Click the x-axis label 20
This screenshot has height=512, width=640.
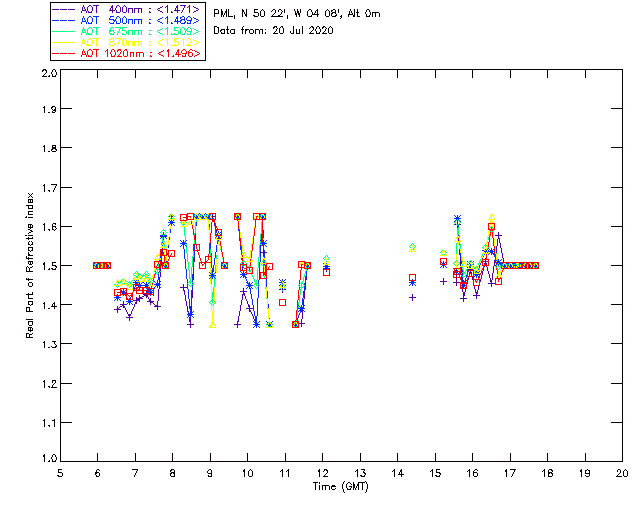click(x=622, y=473)
